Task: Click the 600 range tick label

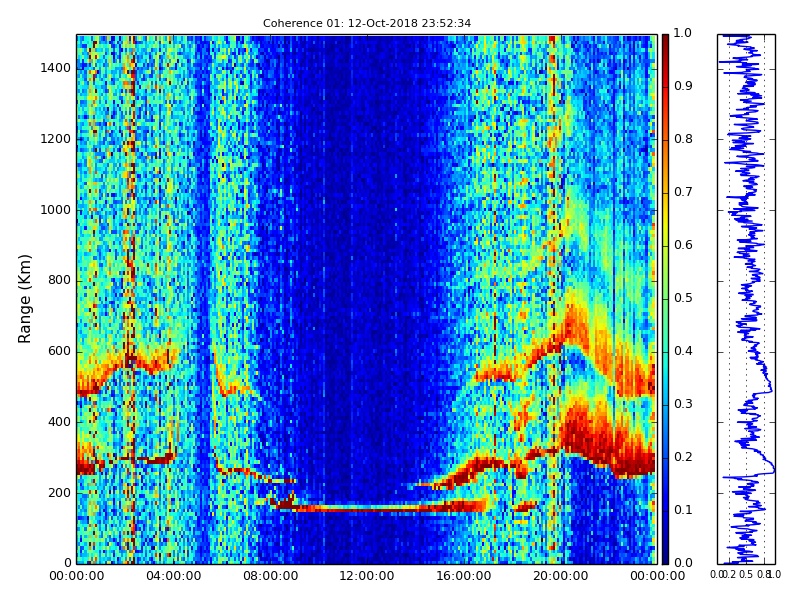Action: tap(59, 351)
